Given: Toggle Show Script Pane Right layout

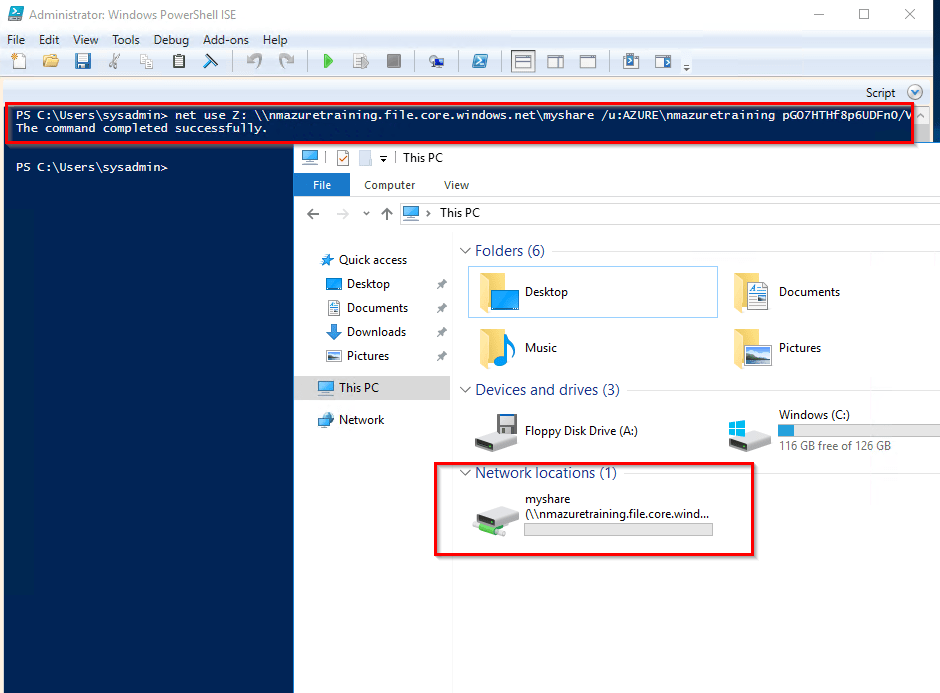Looking at the screenshot, I should (x=555, y=62).
